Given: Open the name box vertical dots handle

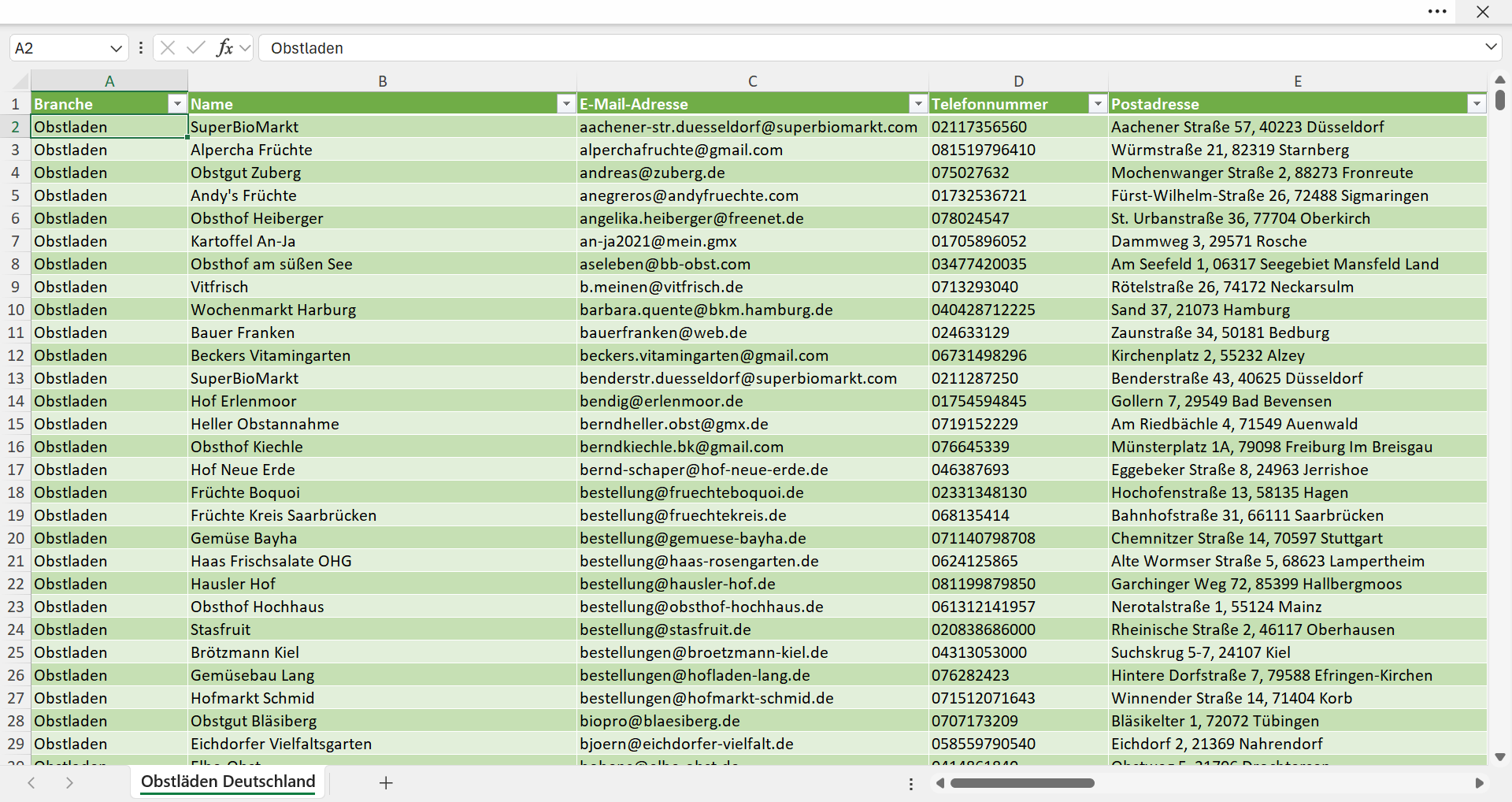Looking at the screenshot, I should coord(140,48).
